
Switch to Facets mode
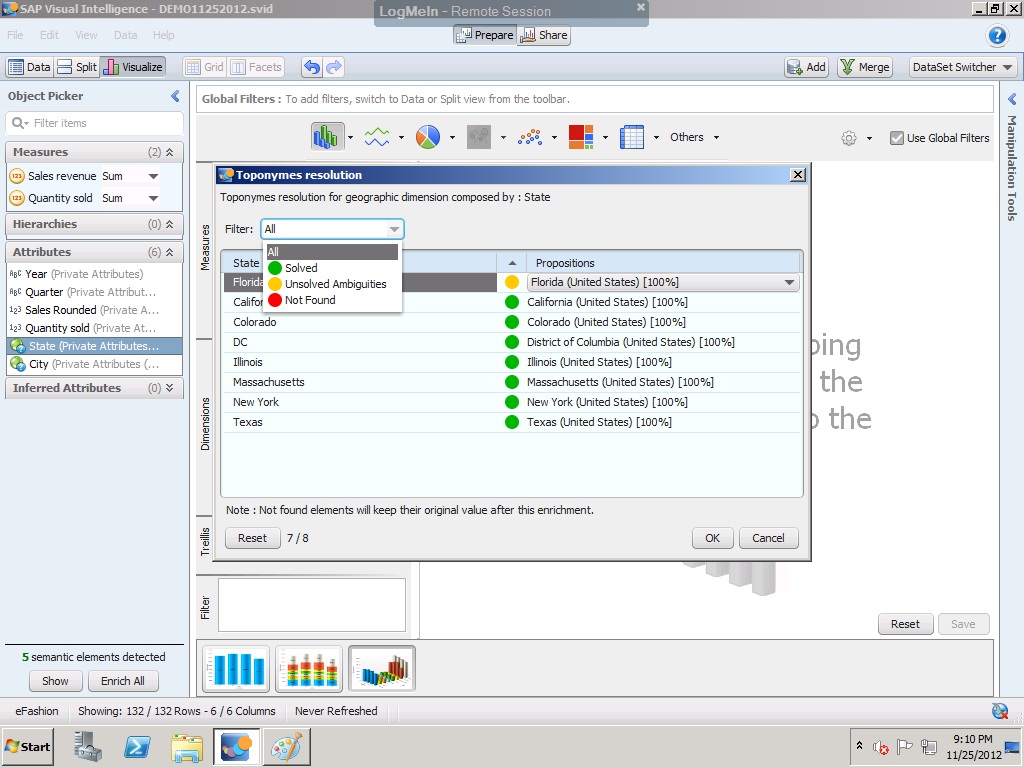(x=257, y=67)
